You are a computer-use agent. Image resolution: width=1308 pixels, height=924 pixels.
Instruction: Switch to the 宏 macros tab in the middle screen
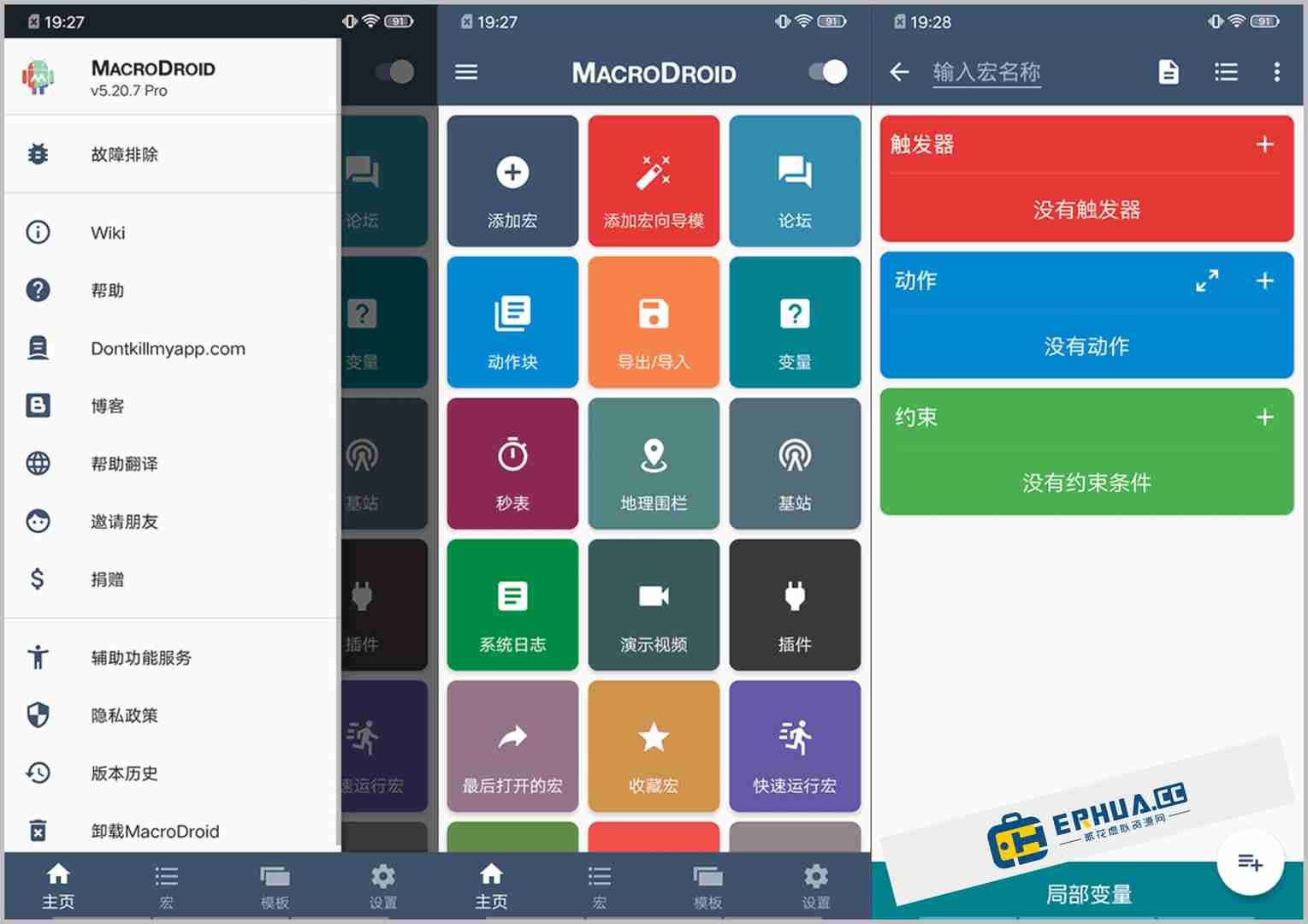coord(600,886)
